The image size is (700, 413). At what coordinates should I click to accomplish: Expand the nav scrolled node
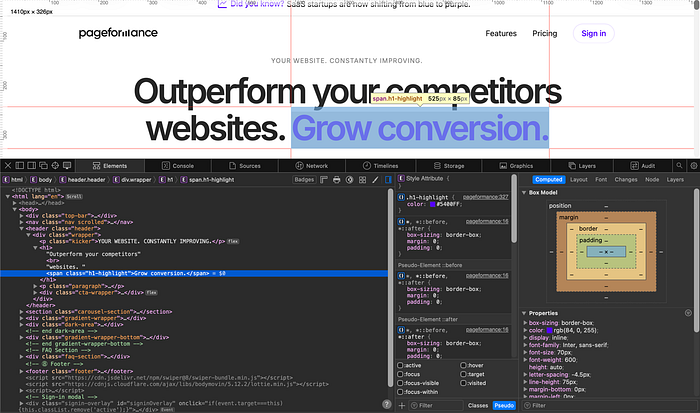pos(21,222)
